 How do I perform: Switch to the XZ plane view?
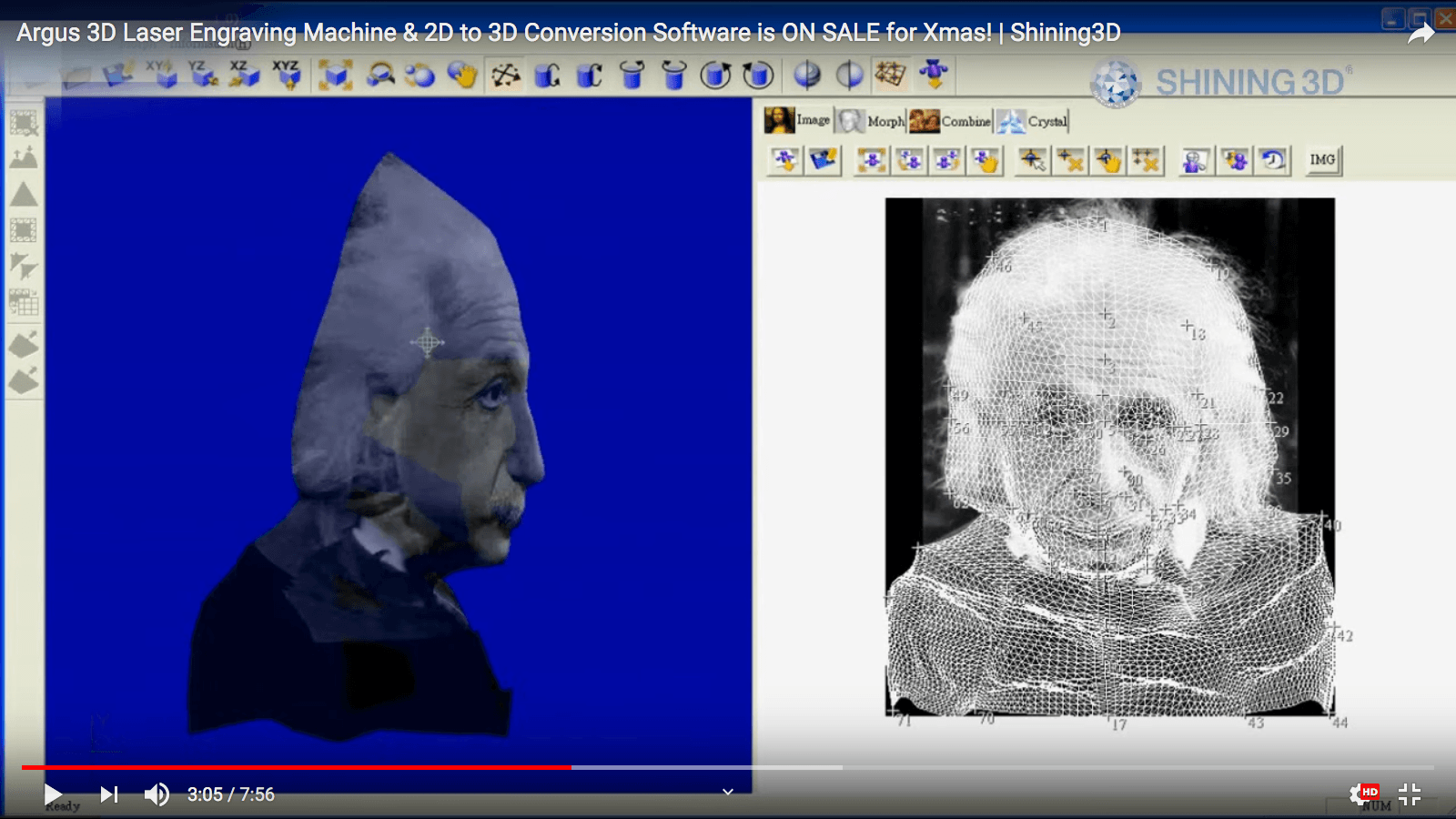pyautogui.click(x=244, y=75)
